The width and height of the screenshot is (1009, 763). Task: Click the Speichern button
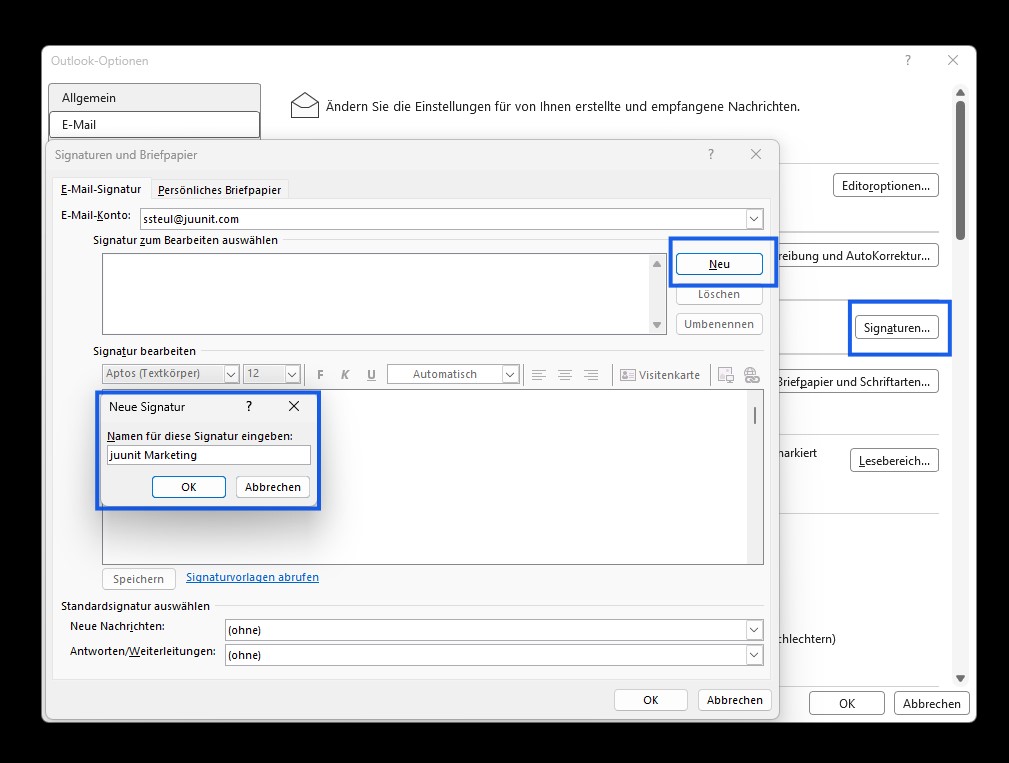[138, 579]
